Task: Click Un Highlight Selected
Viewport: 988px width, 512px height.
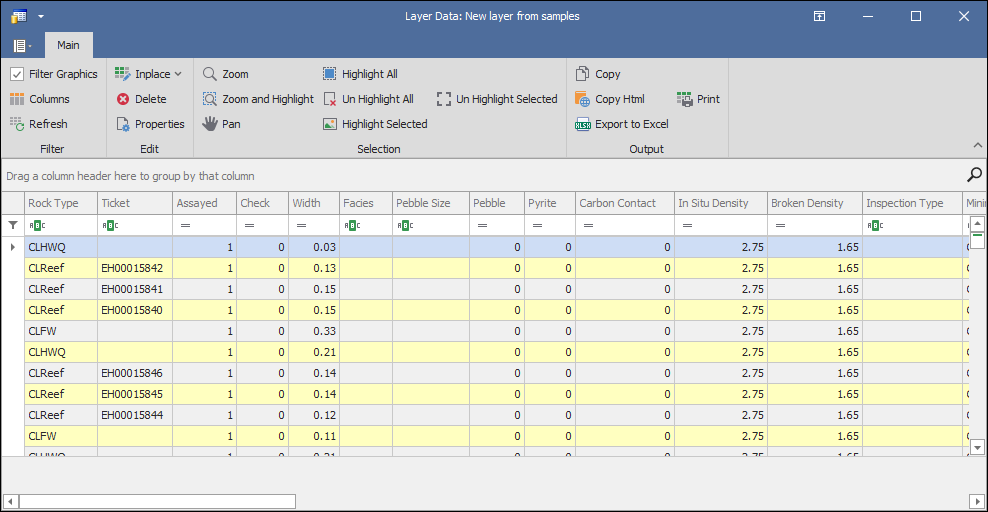Action: click(x=497, y=99)
